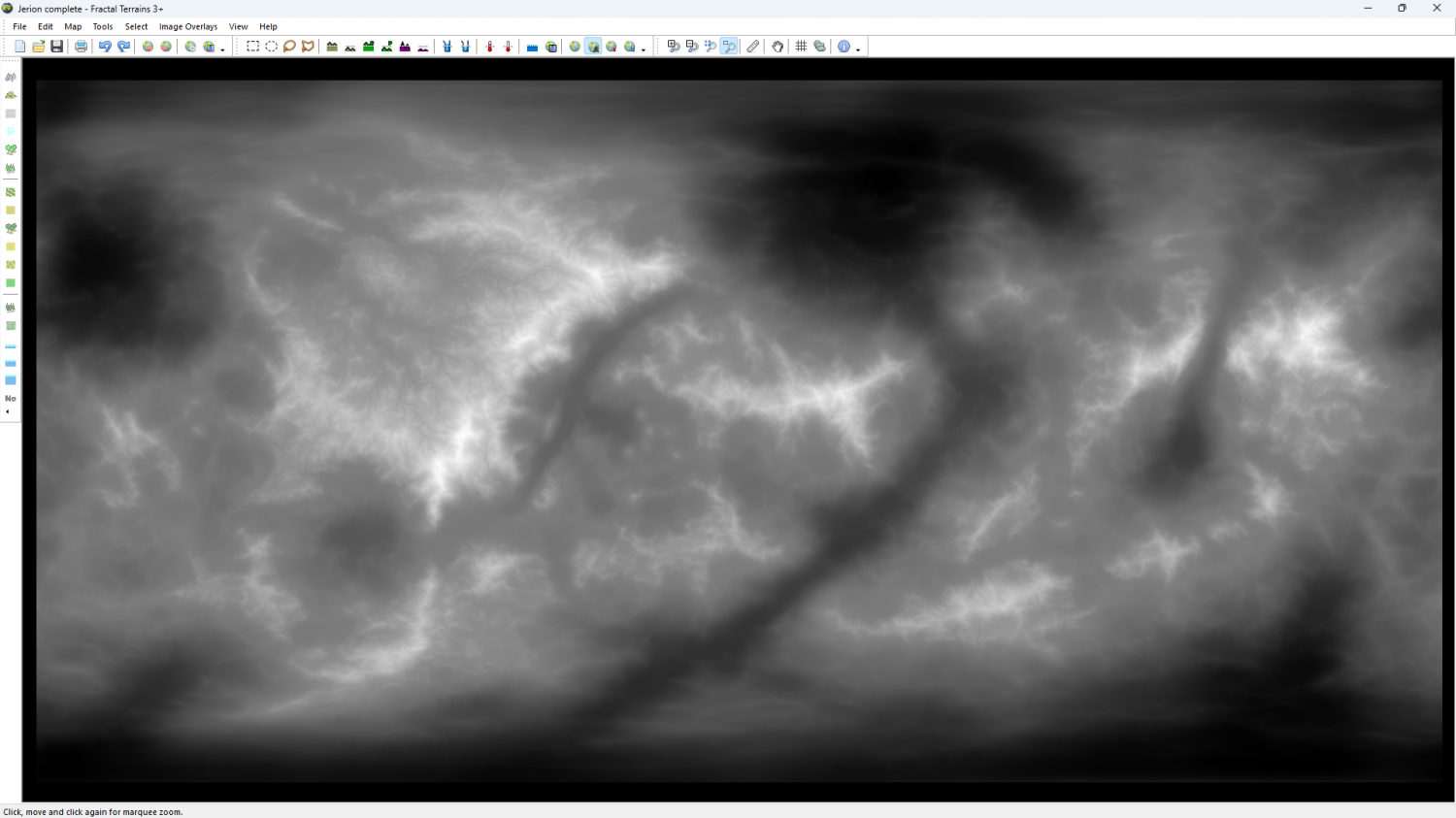Expand the dropdown arrow beside info icon
This screenshot has width=1456, height=818.
click(x=858, y=49)
